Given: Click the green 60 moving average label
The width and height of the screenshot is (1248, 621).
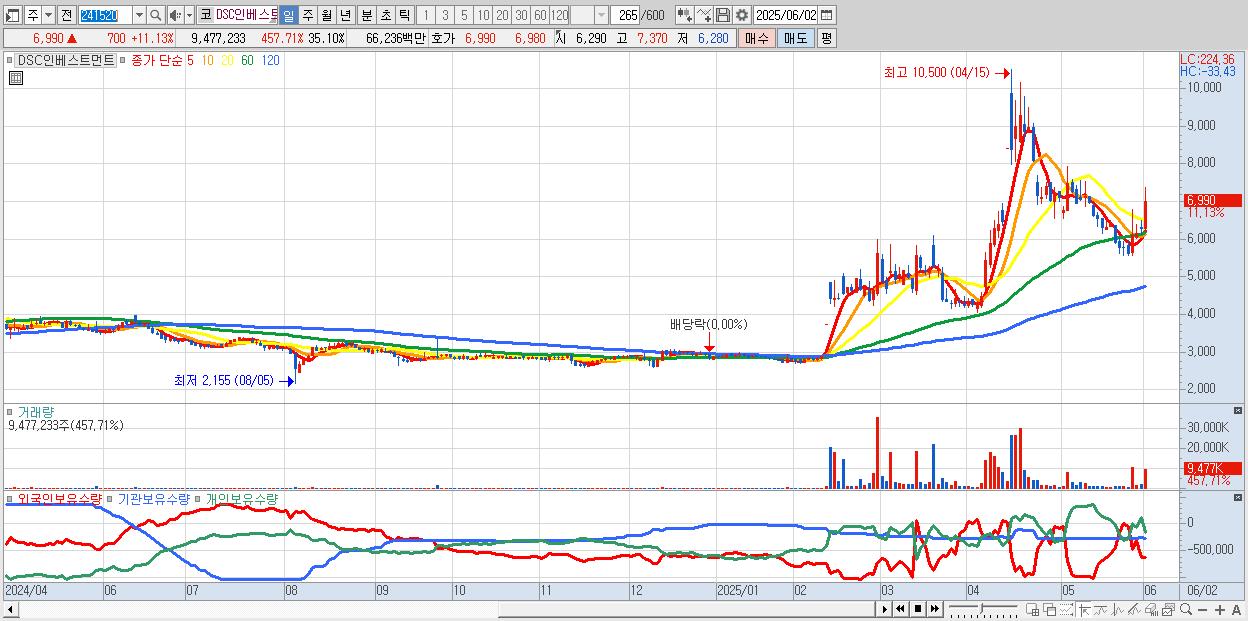Looking at the screenshot, I should click(247, 61).
